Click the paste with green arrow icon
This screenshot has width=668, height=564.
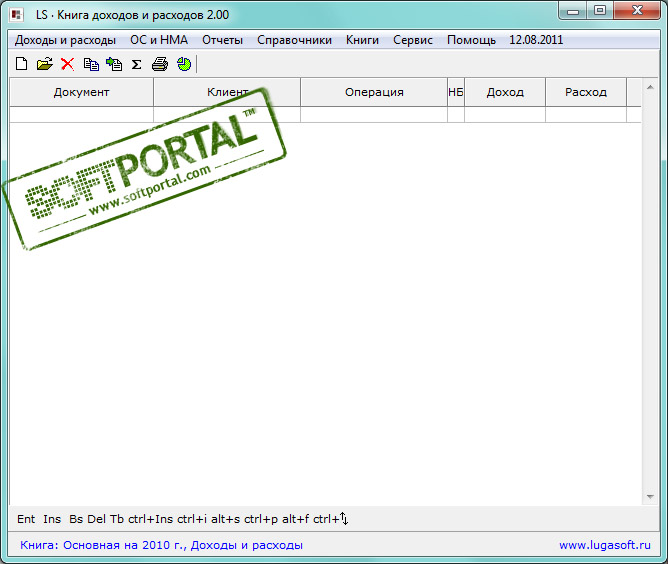[x=114, y=64]
